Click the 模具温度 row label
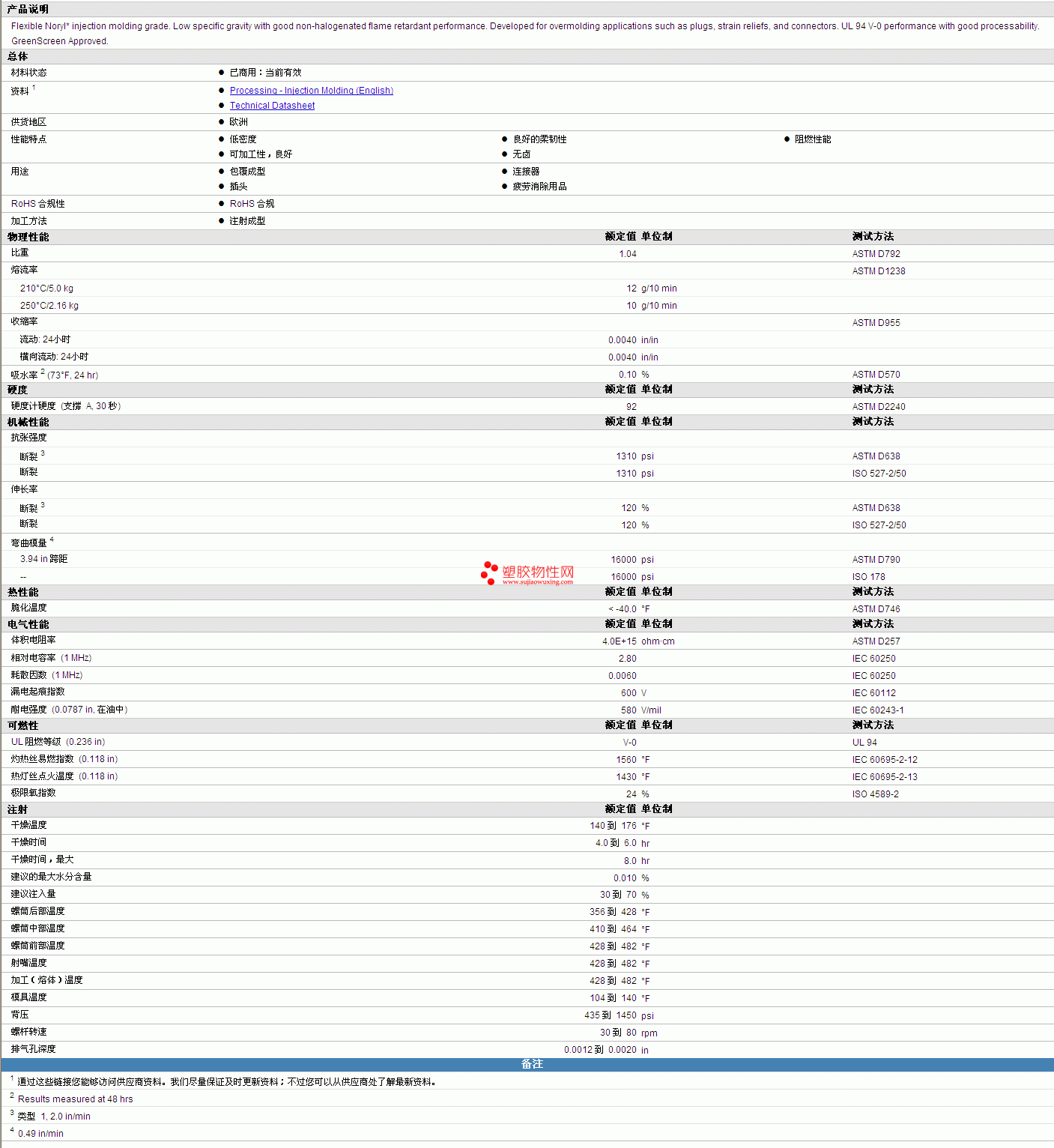Viewport: 1054px width, 1148px height. point(28,997)
